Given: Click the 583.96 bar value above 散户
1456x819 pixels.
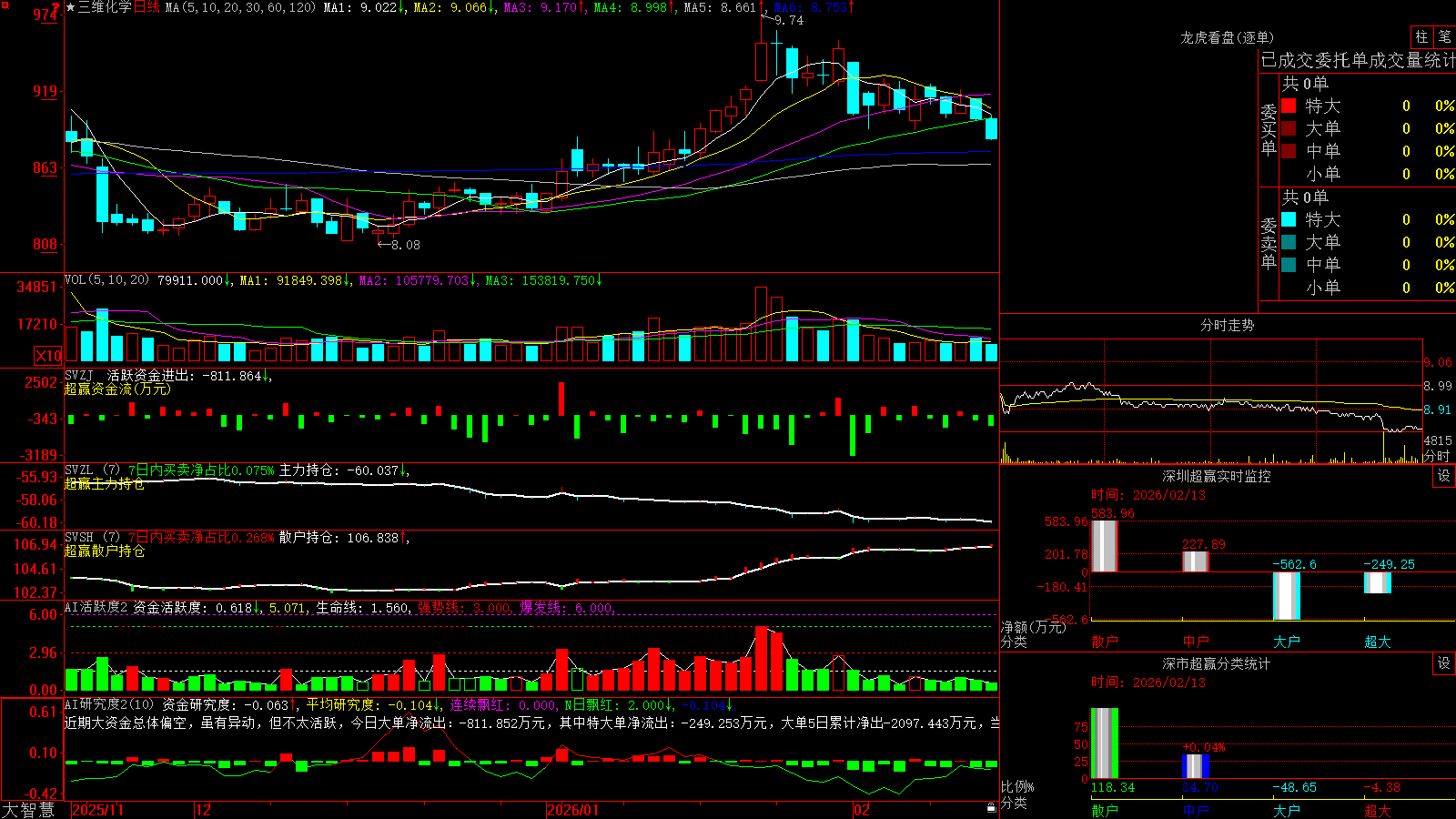Looking at the screenshot, I should pos(1113,513).
